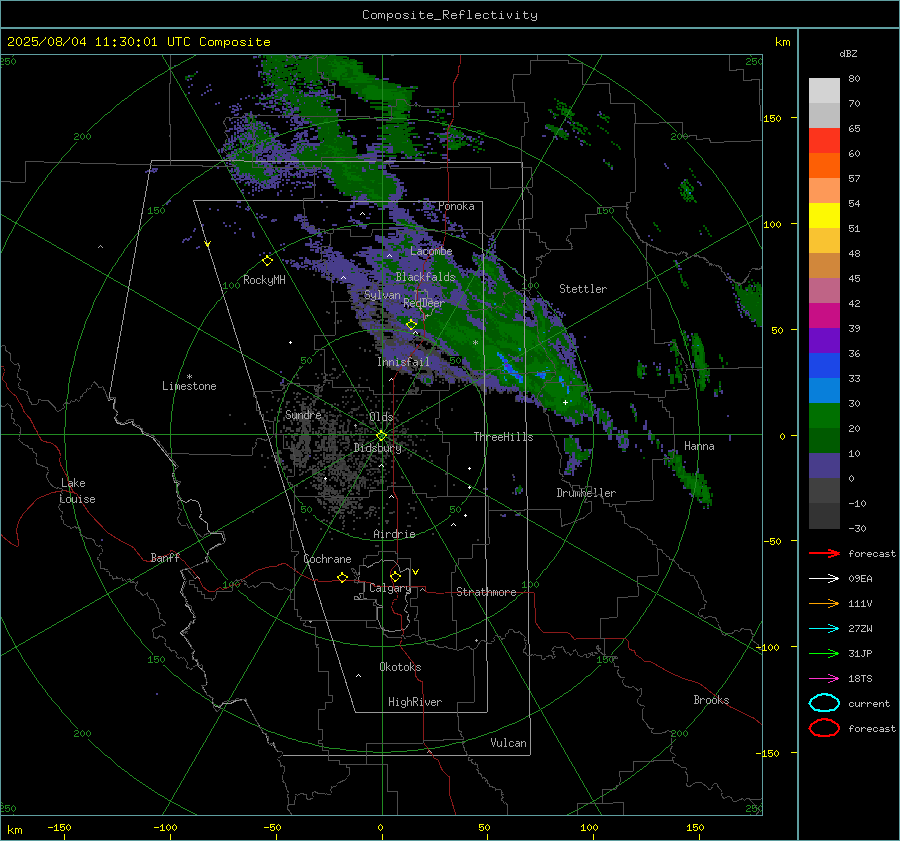Click the Calgary city label
Image resolution: width=900 pixels, height=841 pixels.
pyautogui.click(x=390, y=588)
